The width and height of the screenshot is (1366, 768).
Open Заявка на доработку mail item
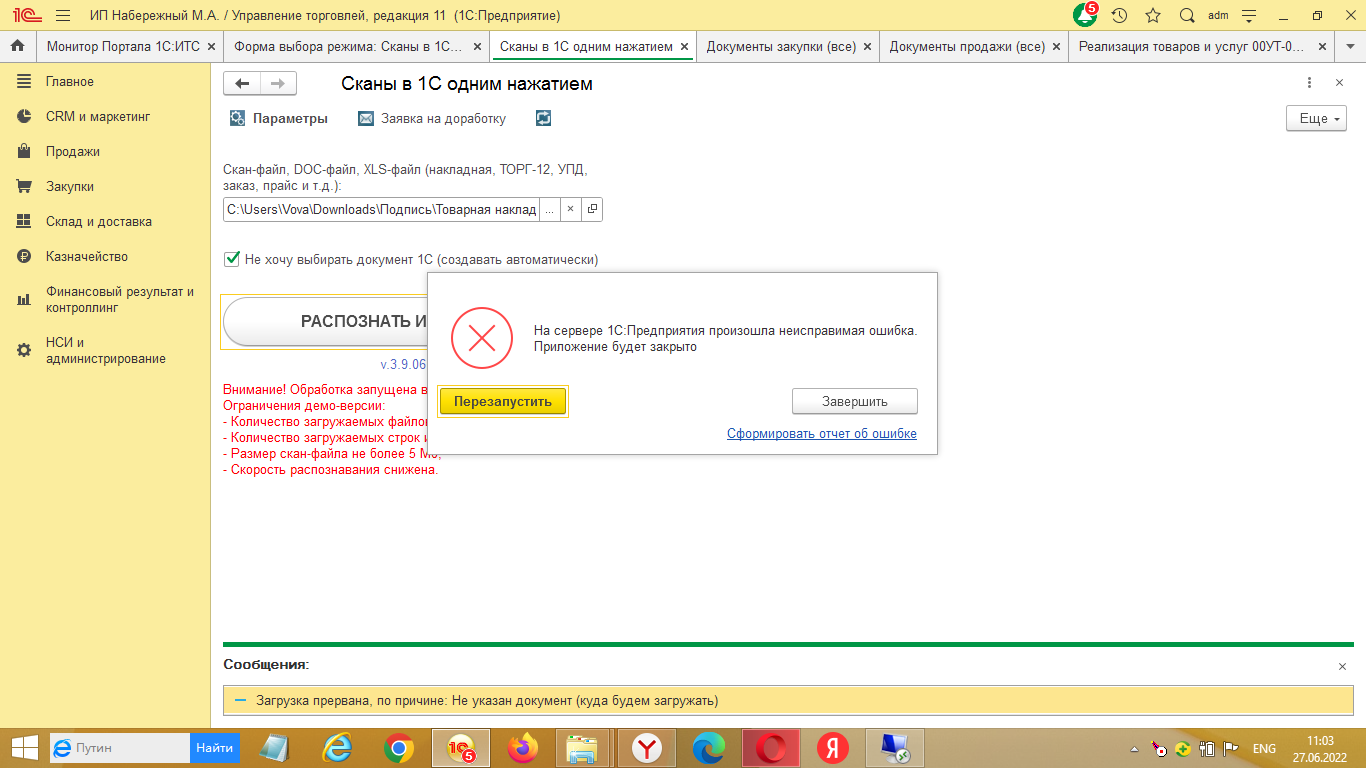click(432, 118)
